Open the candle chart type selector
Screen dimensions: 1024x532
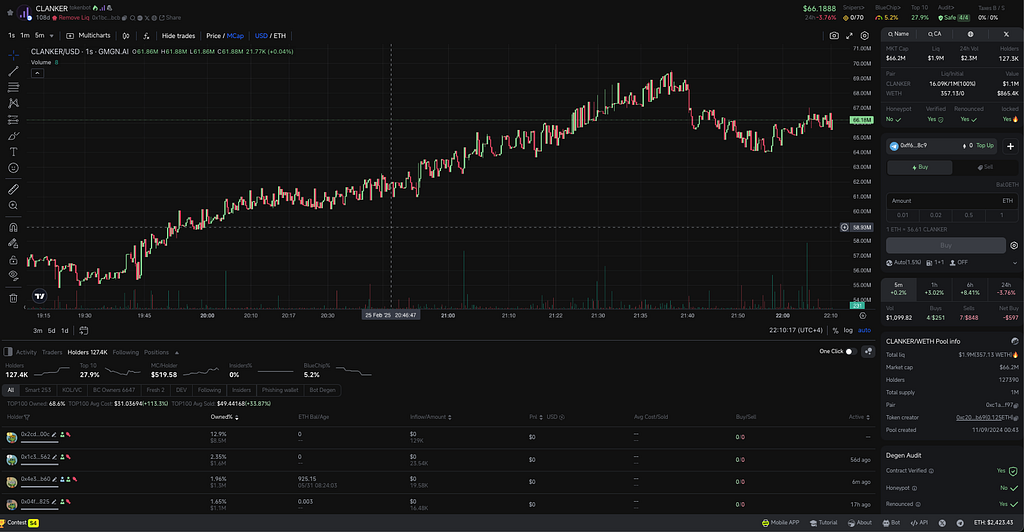click(x=126, y=36)
